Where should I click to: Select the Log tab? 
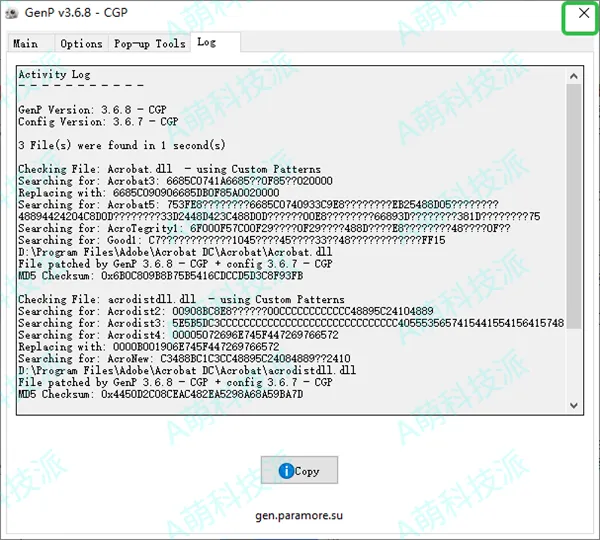[215, 42]
